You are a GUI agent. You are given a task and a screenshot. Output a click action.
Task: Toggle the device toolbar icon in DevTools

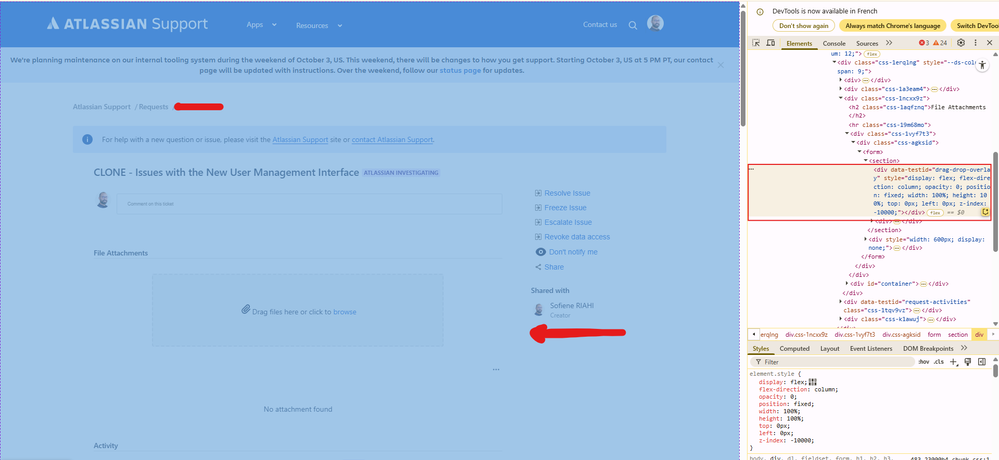pyautogui.click(x=770, y=43)
